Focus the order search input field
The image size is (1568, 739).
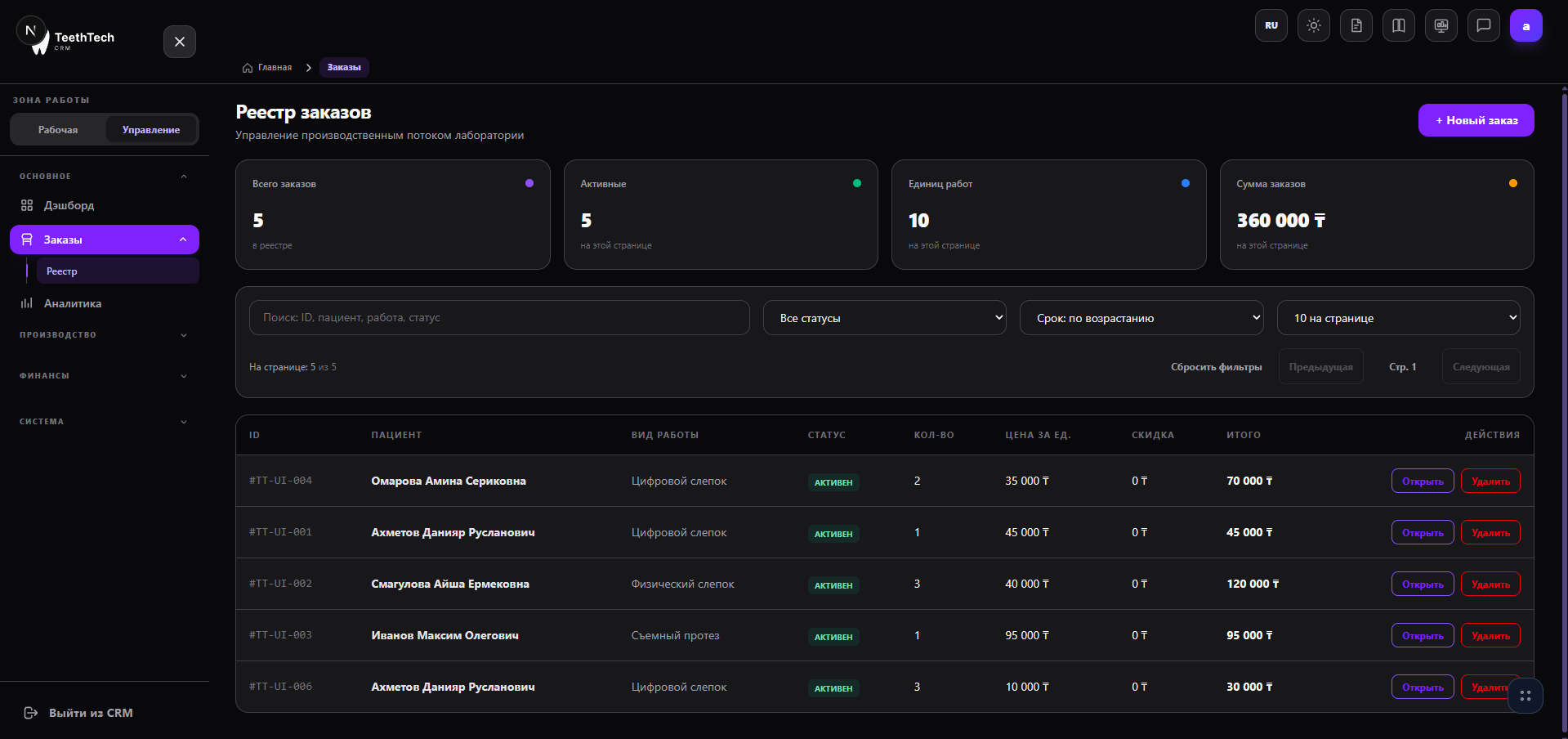[499, 318]
